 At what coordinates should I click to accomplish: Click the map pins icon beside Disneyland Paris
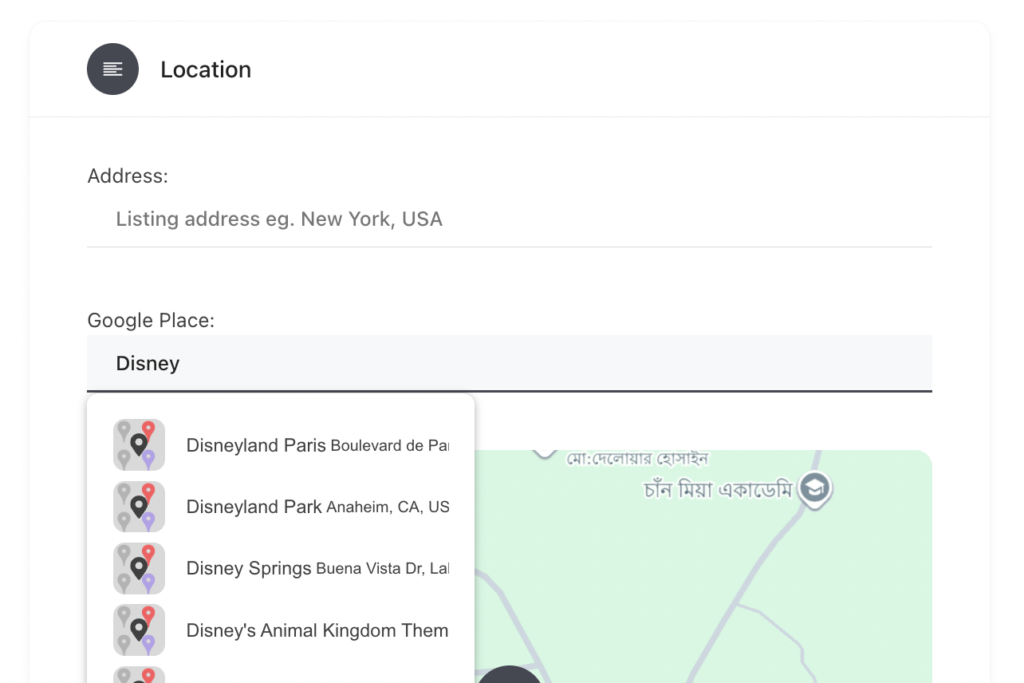(138, 445)
